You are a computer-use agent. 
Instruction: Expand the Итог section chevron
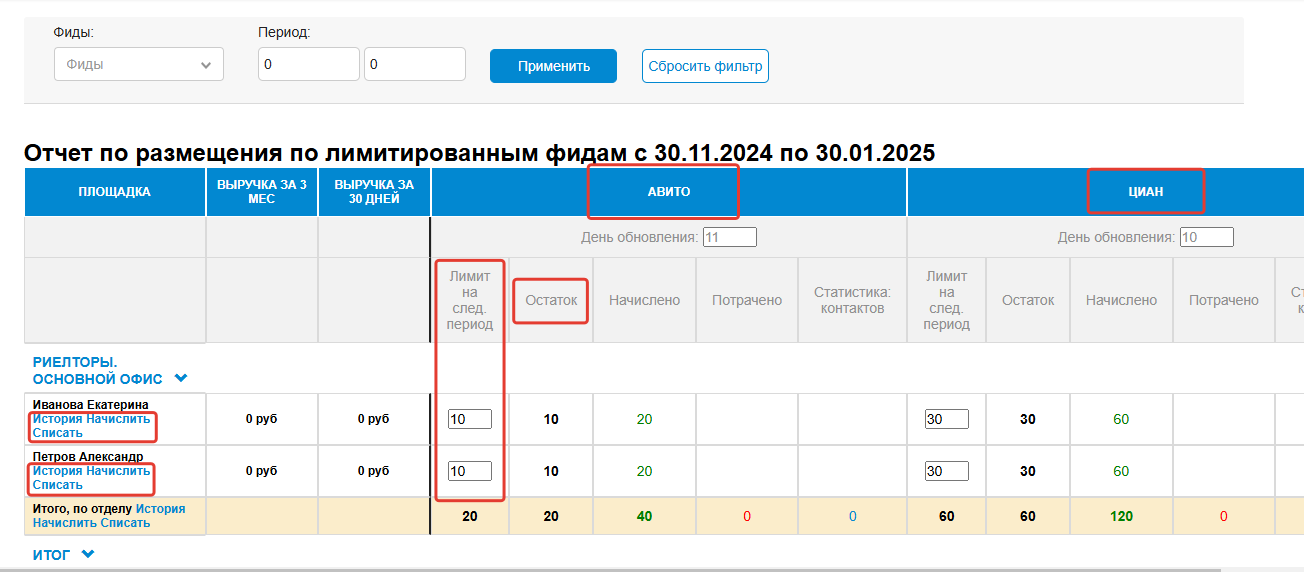pyautogui.click(x=88, y=554)
